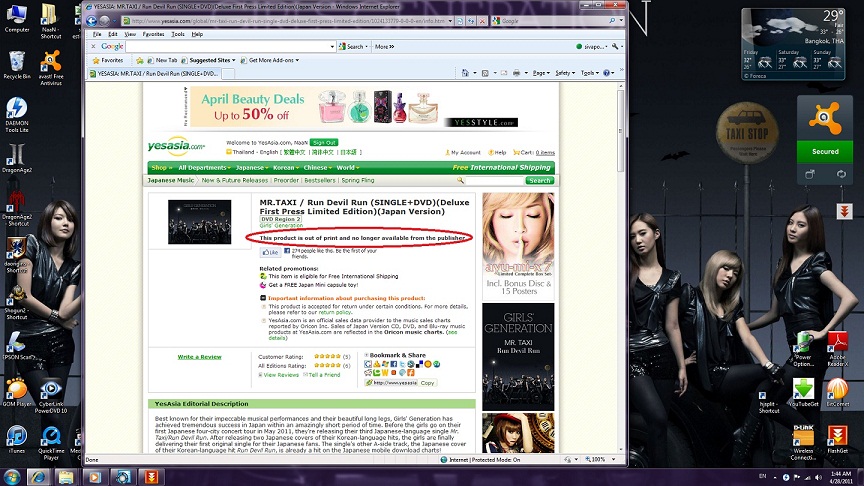This screenshot has height=486, width=864.
Task: Click the Help question mark icon
Action: click(607, 73)
